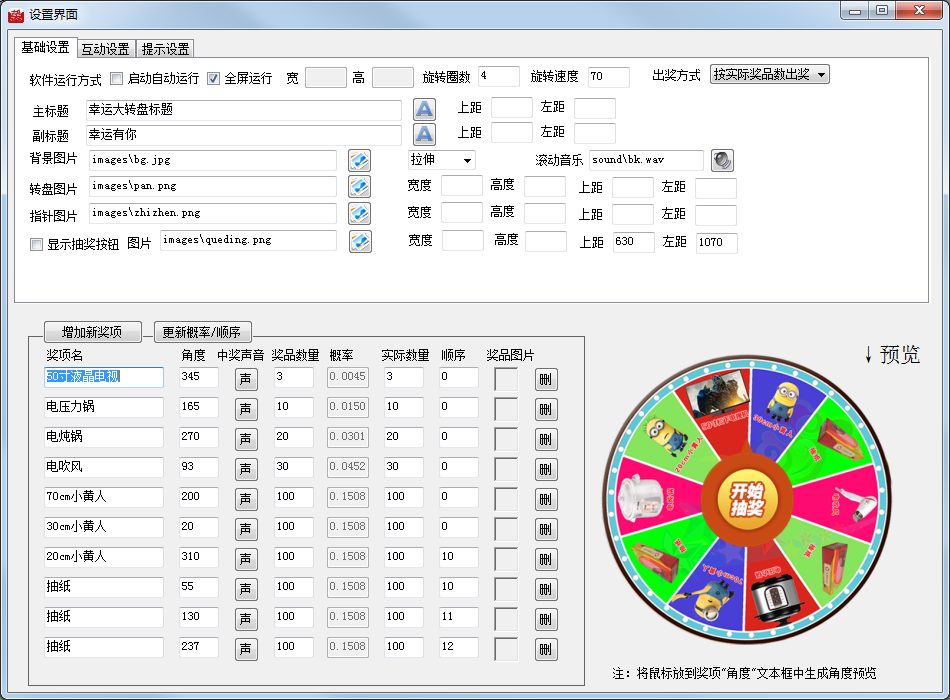
Task: Browse for the lottery button image queding.png
Action: (x=360, y=241)
